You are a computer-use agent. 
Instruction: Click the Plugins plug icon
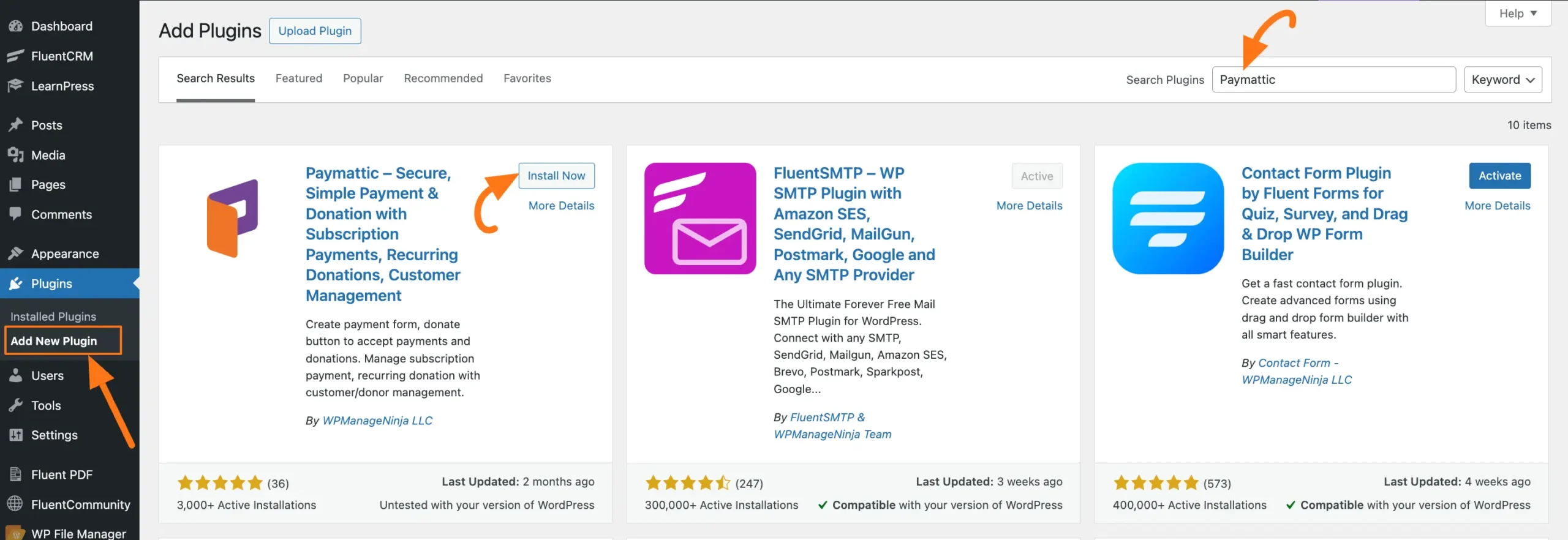tap(15, 283)
